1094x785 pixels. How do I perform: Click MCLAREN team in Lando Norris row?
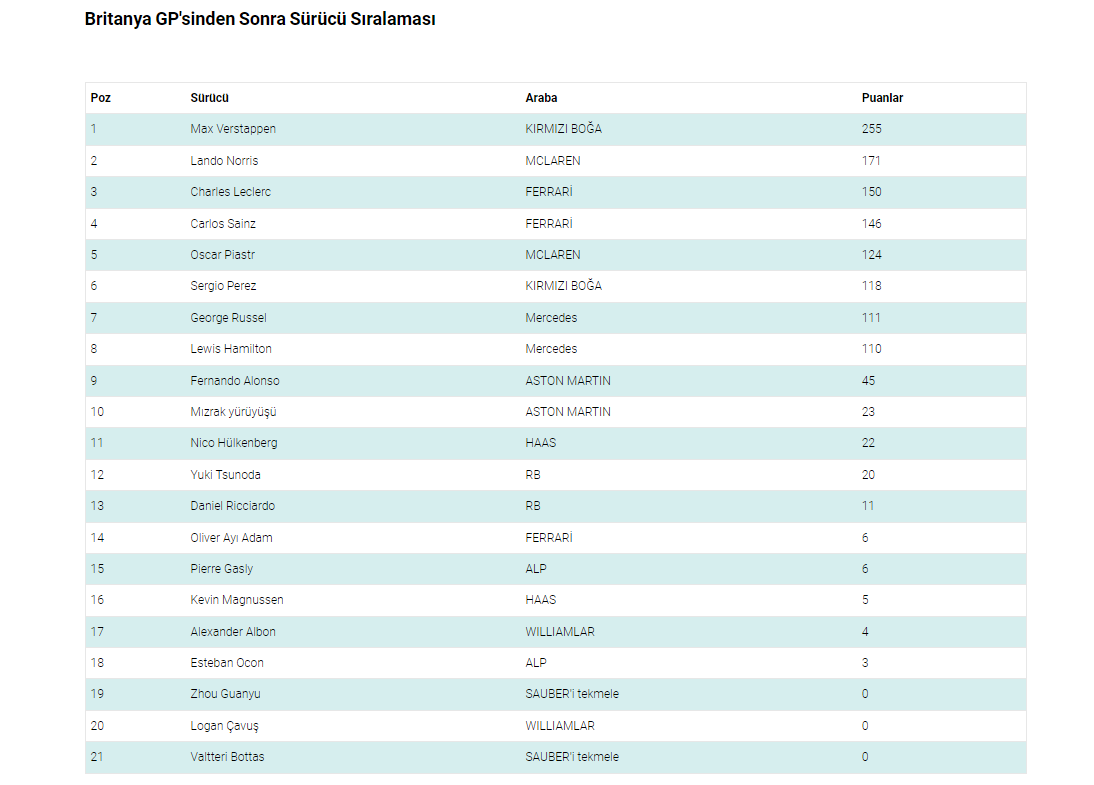553,161
